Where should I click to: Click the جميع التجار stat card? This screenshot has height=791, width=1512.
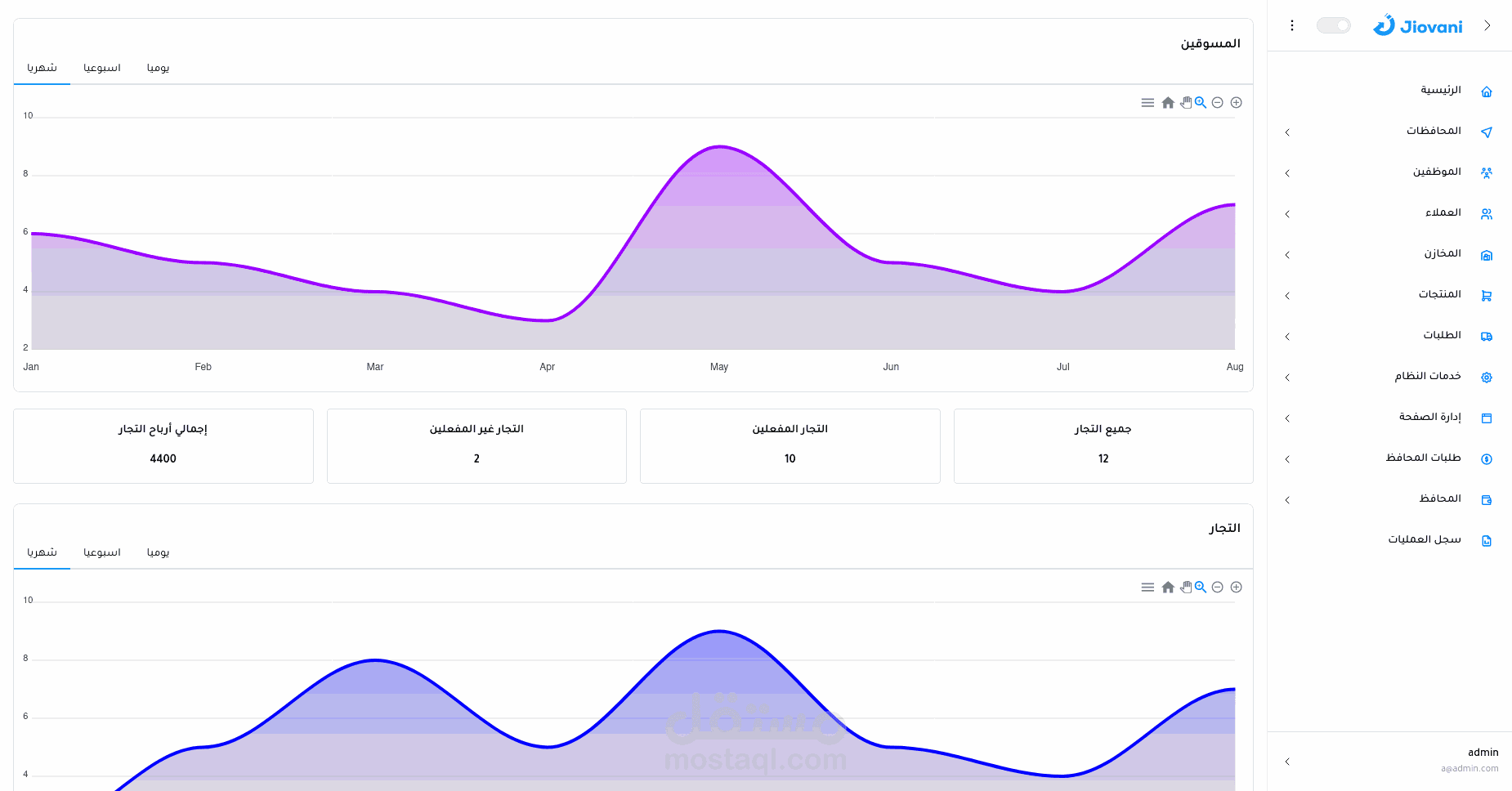(1103, 446)
